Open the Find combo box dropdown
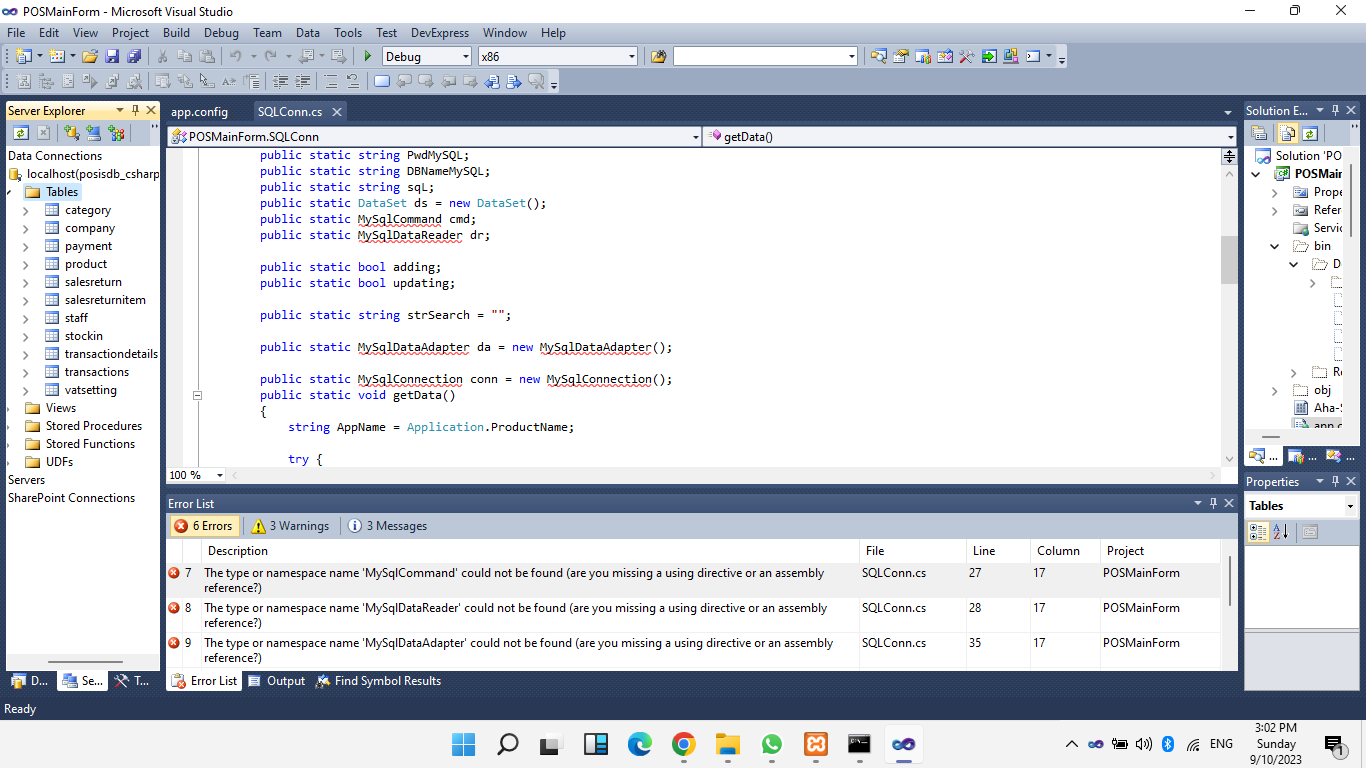 [852, 57]
